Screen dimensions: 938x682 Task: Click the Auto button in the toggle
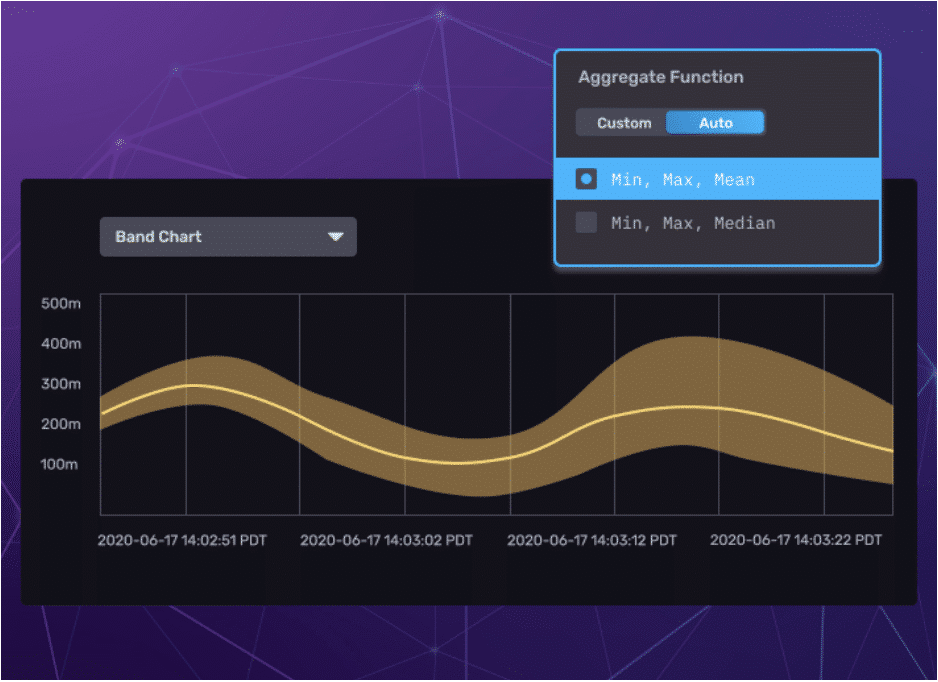pyautogui.click(x=715, y=122)
